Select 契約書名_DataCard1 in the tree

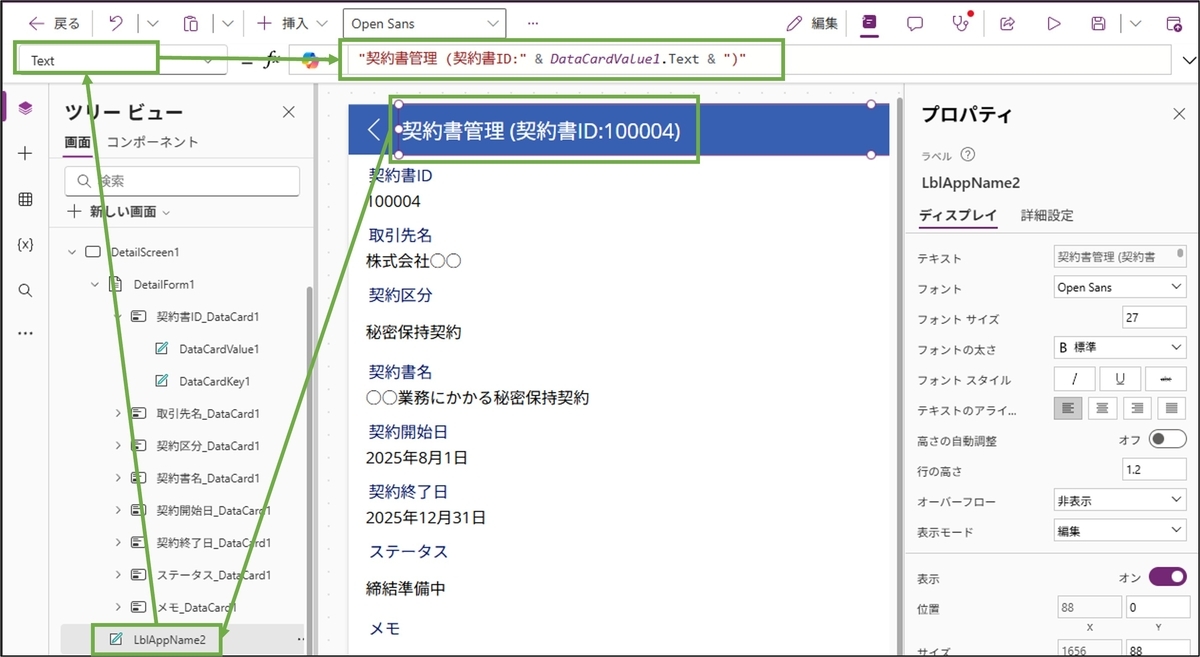(208, 478)
